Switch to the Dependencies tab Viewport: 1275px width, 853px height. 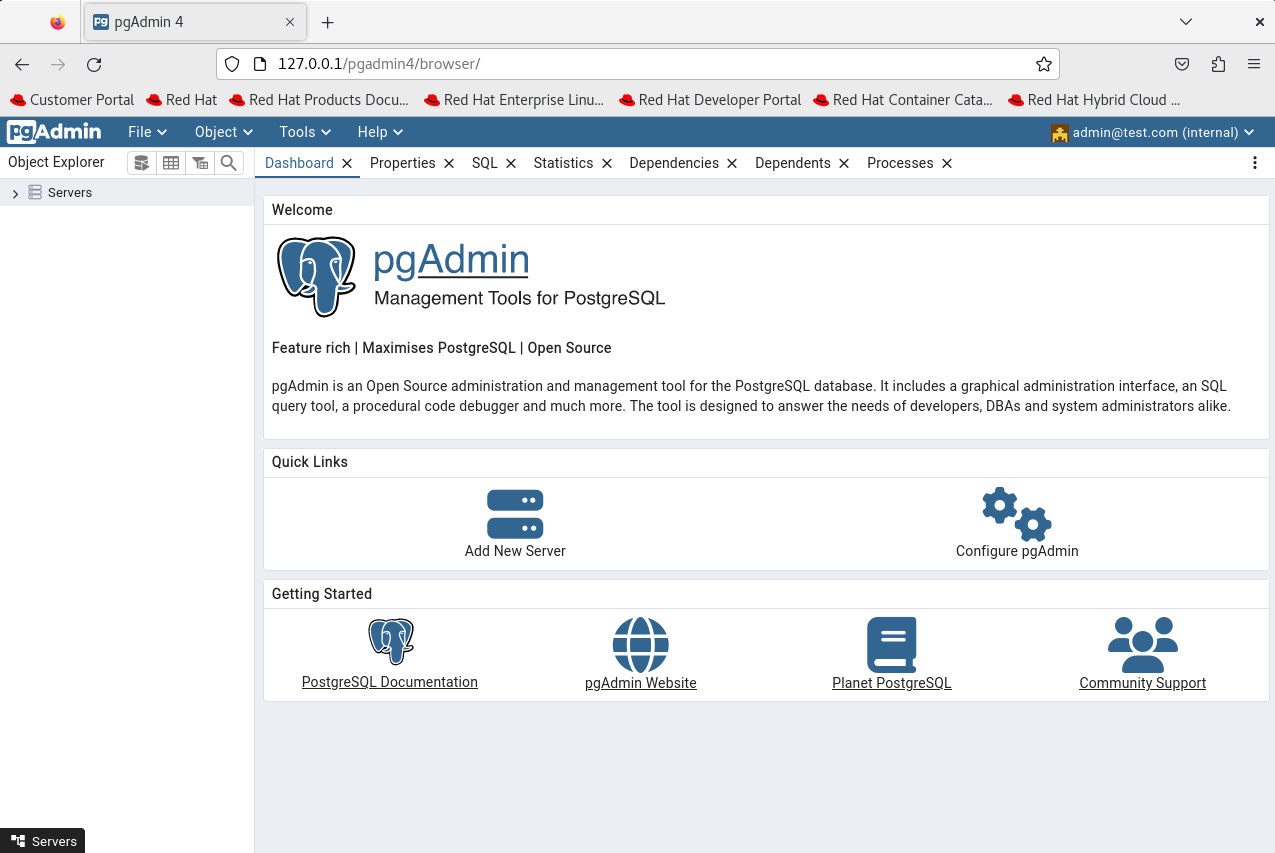(x=674, y=163)
